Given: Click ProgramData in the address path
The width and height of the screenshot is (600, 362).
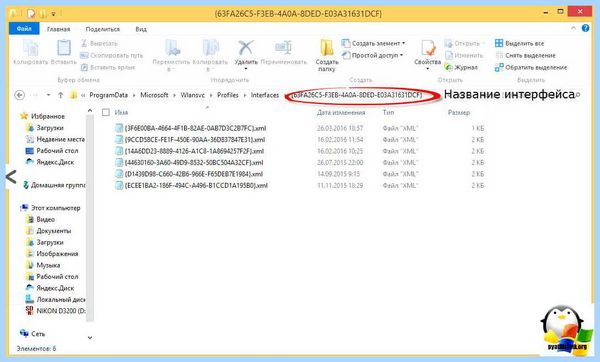Looking at the screenshot, I should pos(109,95).
